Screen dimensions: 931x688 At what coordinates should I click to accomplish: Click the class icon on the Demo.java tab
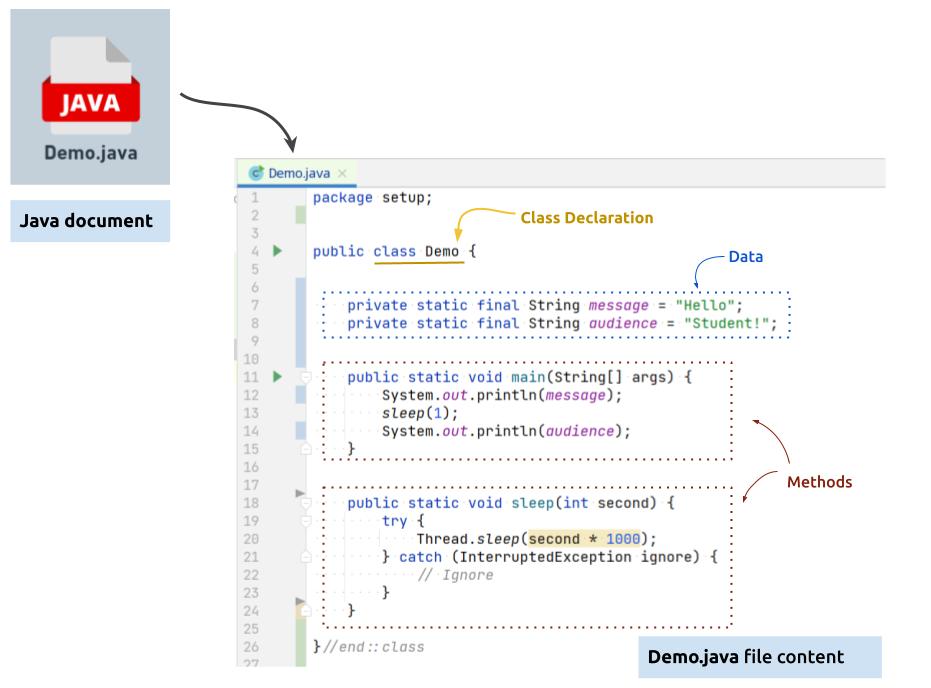(257, 173)
